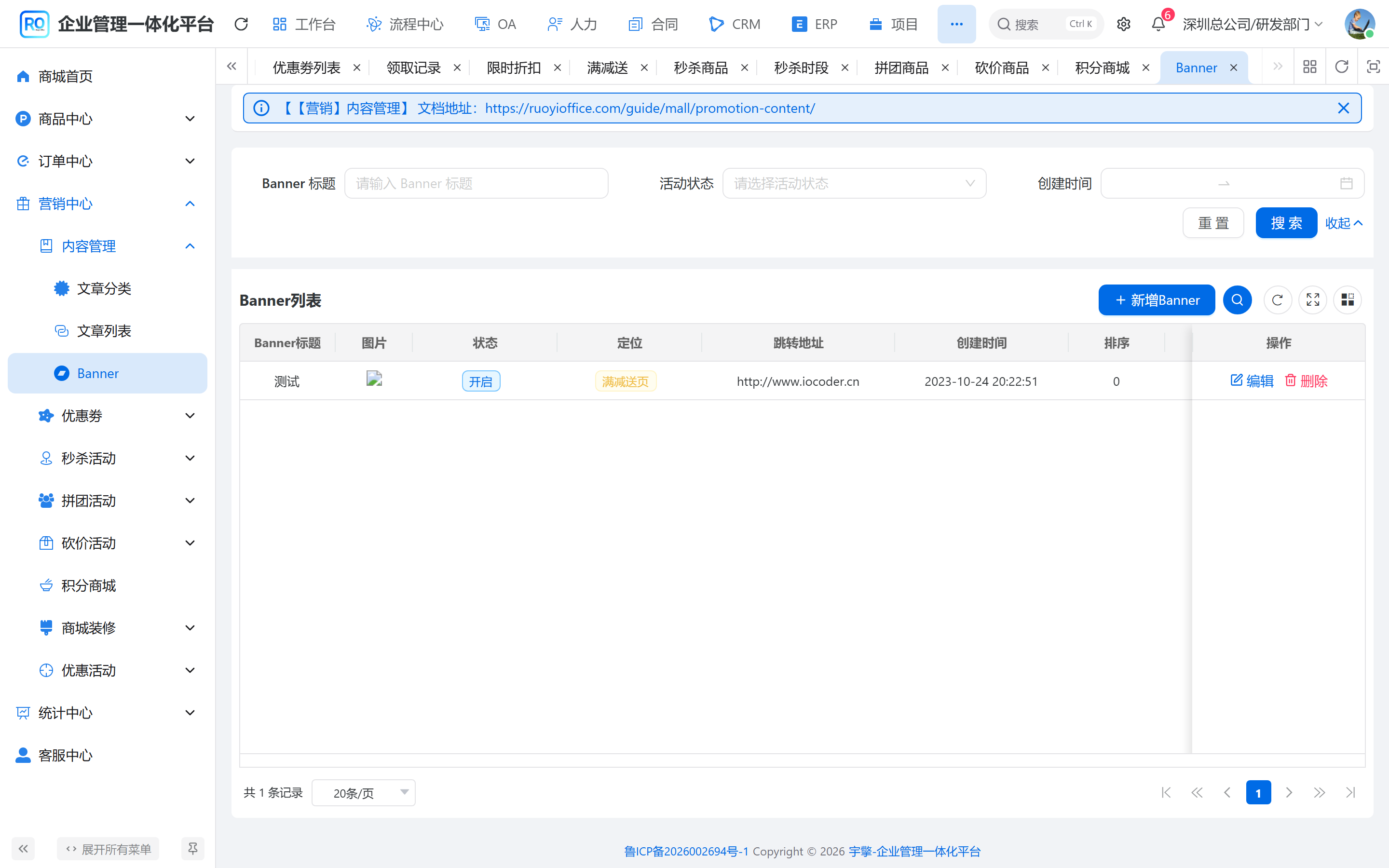Close the 积分商城 tab
This screenshot has height=868, width=1389.
pyautogui.click(x=1145, y=68)
